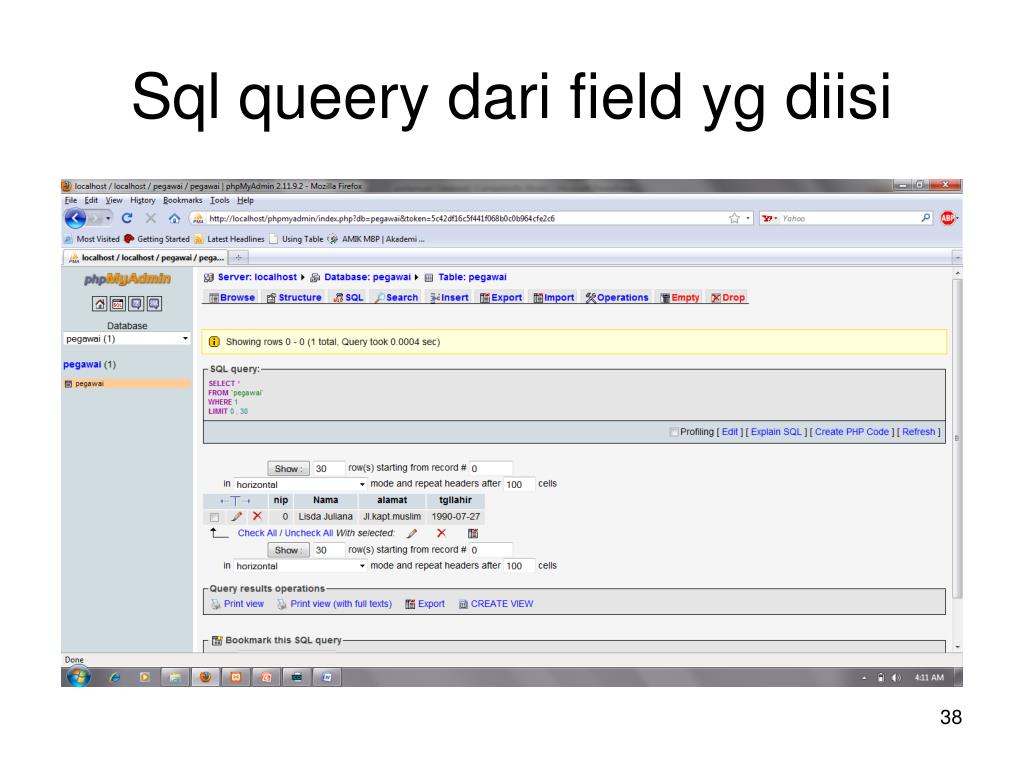Click the Refresh link in SQL box
The width and height of the screenshot is (1024, 768).
(x=918, y=432)
